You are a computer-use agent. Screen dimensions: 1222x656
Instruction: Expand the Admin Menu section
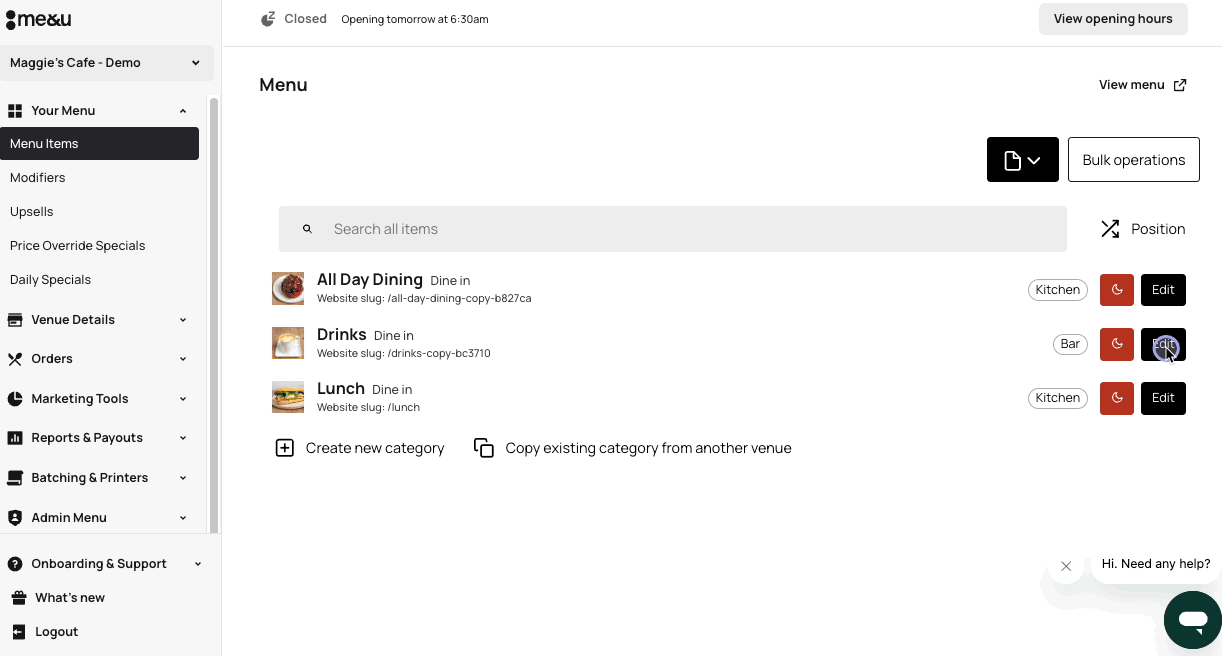pos(183,518)
